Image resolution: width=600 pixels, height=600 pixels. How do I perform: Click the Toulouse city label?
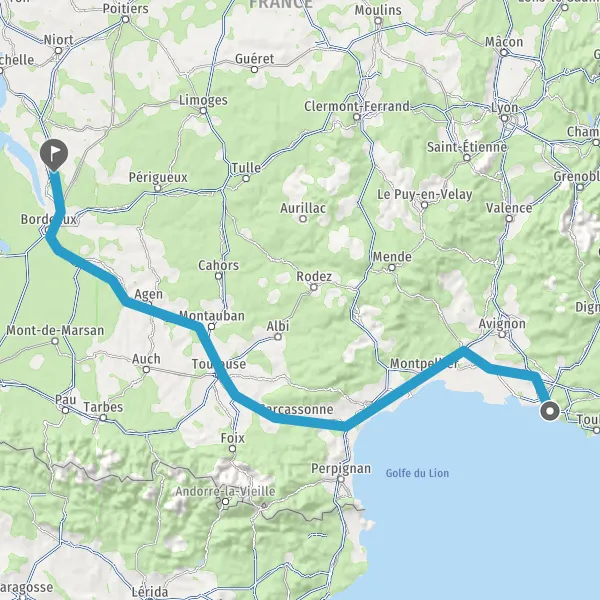click(219, 364)
